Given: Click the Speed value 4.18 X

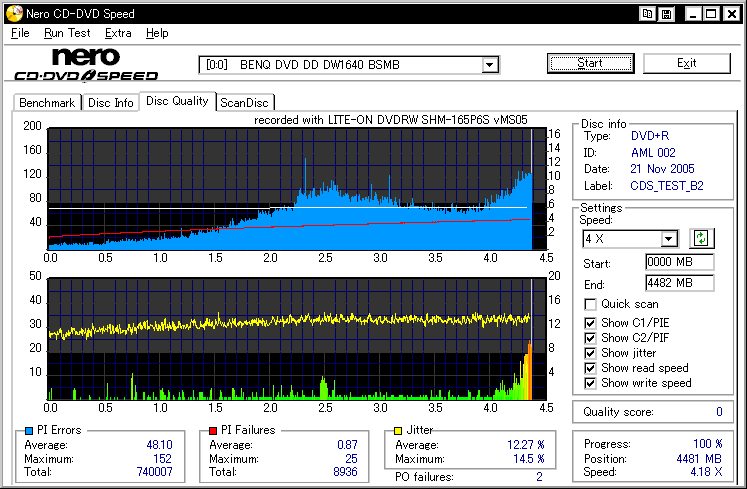Looking at the screenshot, I should (x=707, y=472).
